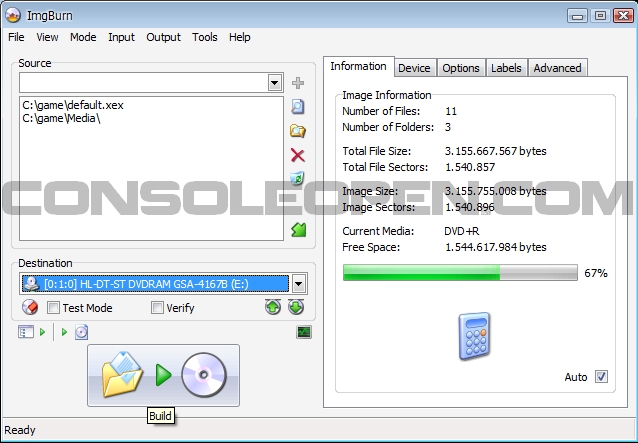Open the green graph monitor icon
Image resolution: width=638 pixels, height=443 pixels.
304,332
